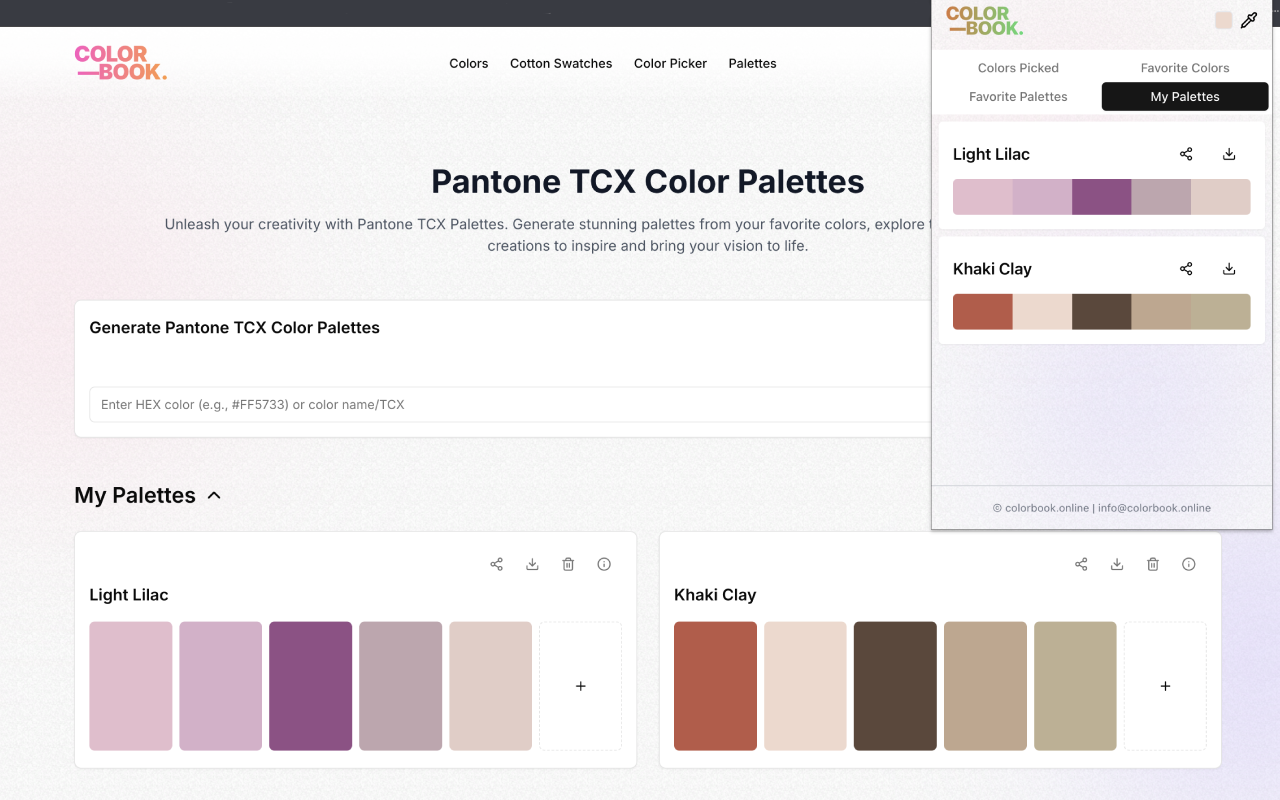1280x800 pixels.
Task: Add a color to Light Lilac palette
Action: [581, 686]
